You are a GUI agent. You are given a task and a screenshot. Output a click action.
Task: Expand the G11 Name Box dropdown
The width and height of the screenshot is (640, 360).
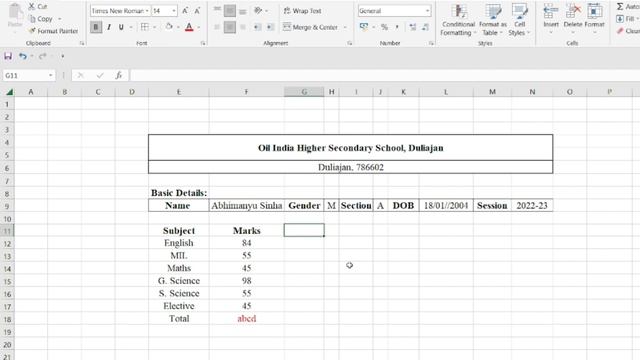[x=51, y=75]
